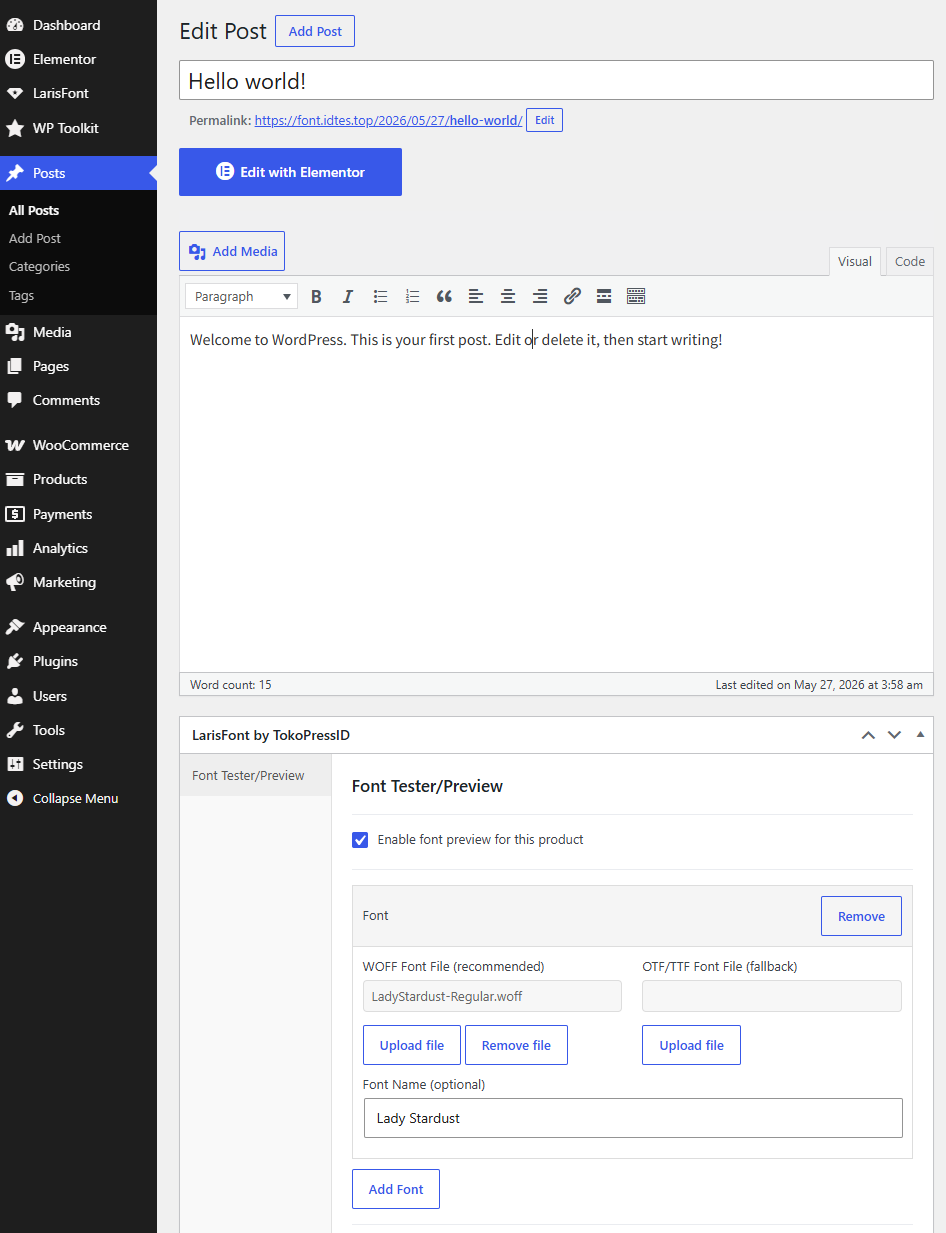Upload a WOFF font file

pyautogui.click(x=411, y=1045)
